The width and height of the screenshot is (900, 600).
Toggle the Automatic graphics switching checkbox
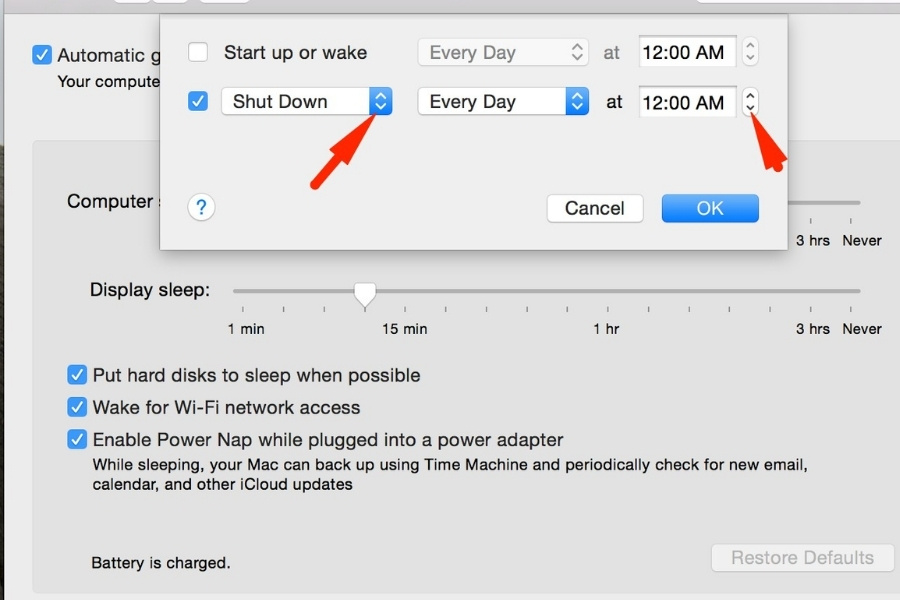tap(42, 55)
